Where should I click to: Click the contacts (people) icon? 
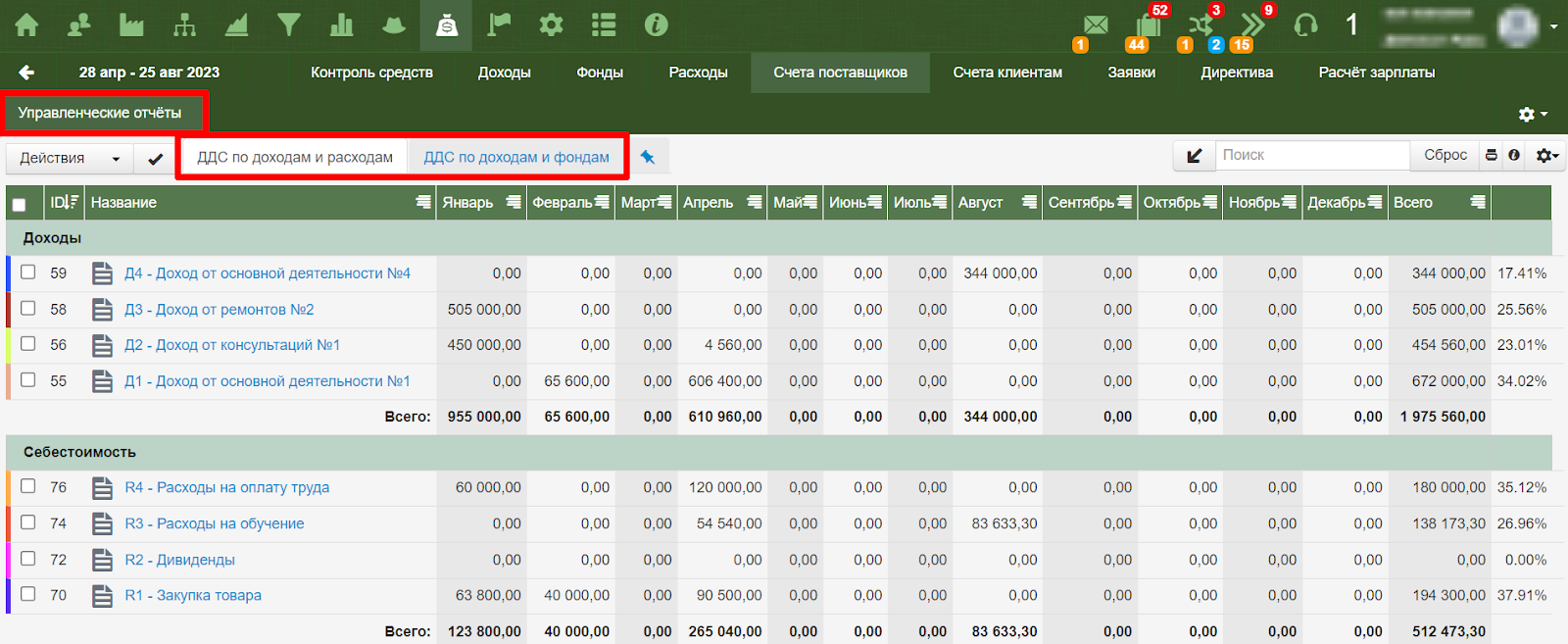point(79,25)
